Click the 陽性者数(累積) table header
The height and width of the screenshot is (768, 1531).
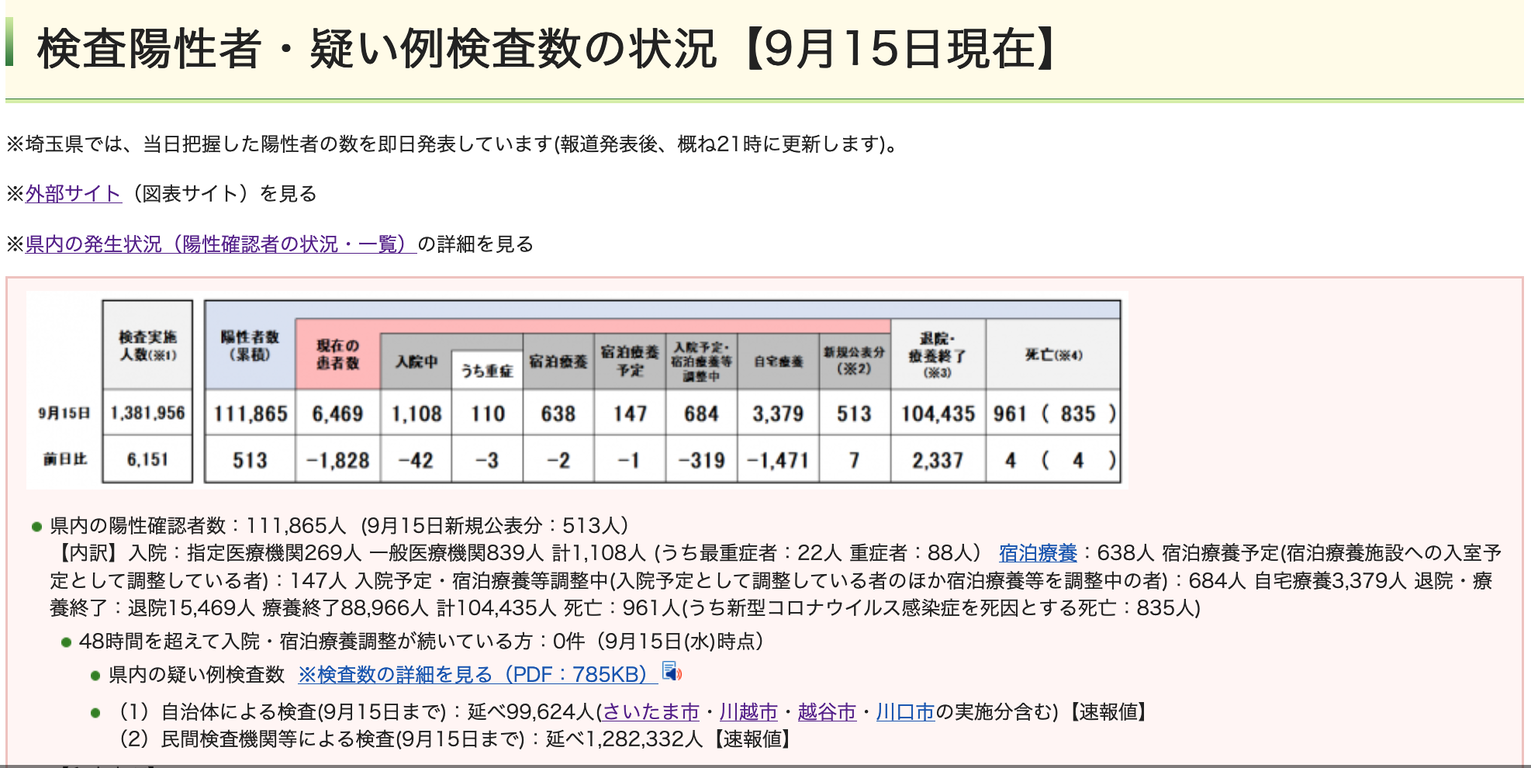click(250, 344)
